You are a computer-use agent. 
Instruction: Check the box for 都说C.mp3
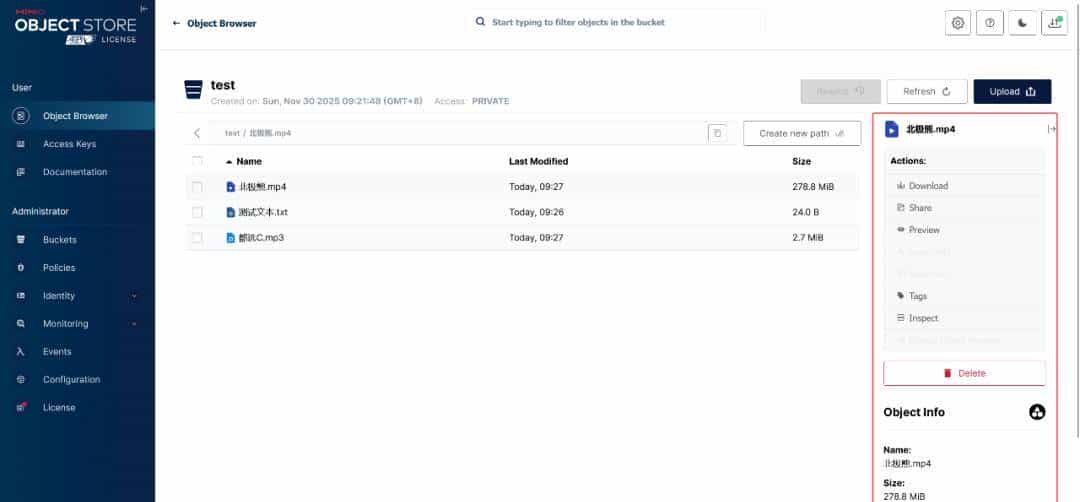[x=198, y=238]
